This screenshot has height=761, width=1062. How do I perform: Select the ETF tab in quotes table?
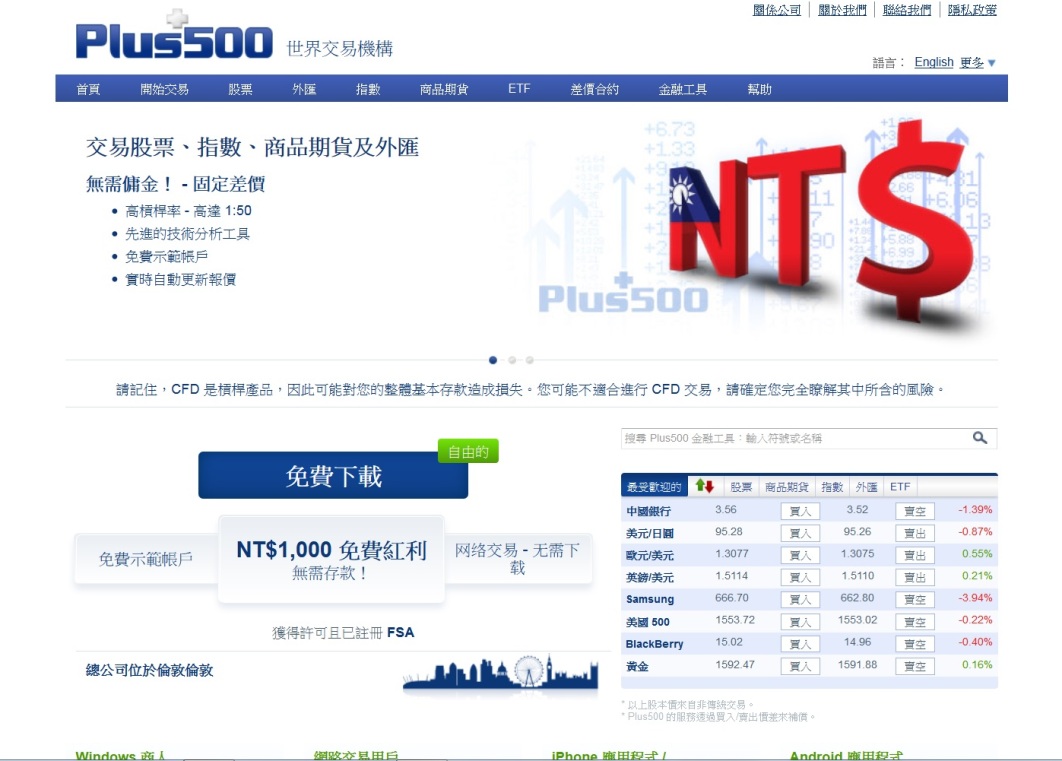pos(900,487)
